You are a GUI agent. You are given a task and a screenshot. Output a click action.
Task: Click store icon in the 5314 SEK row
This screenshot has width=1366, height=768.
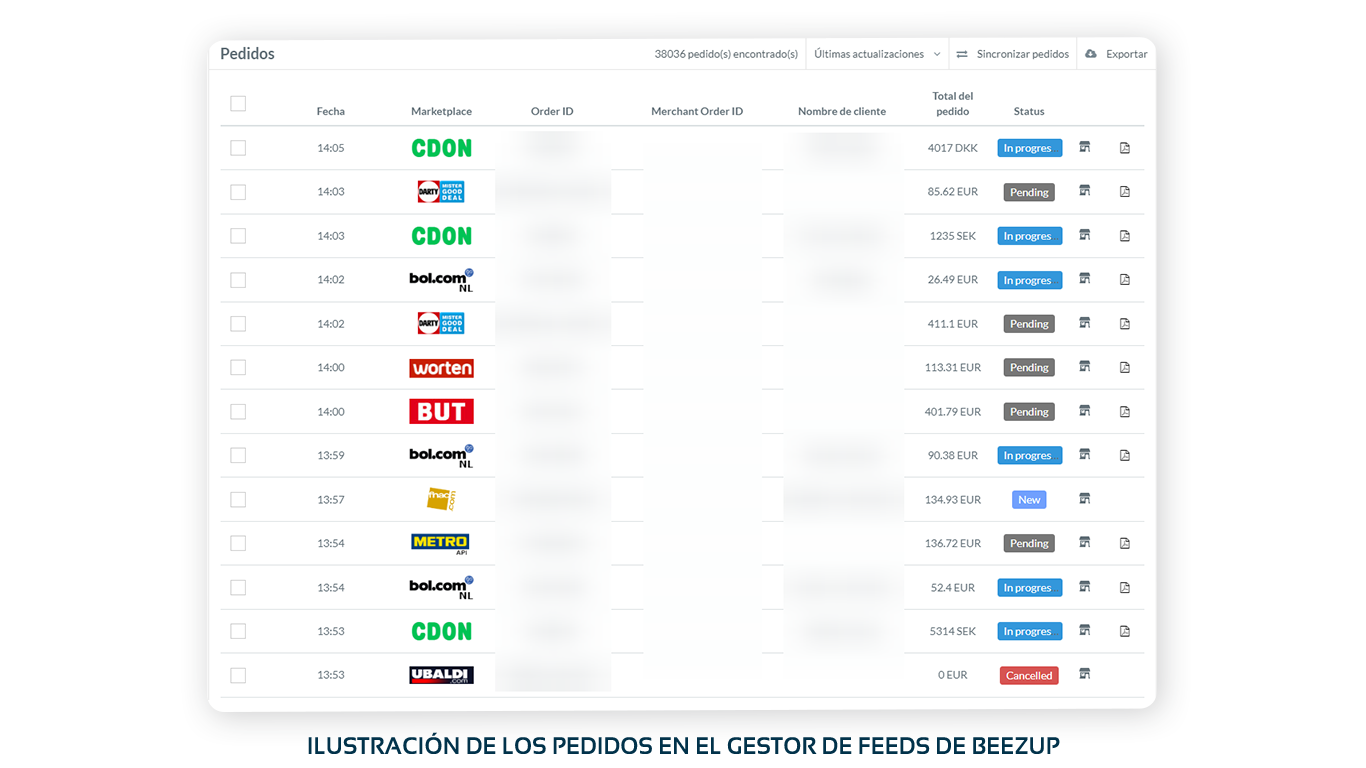pos(1084,631)
